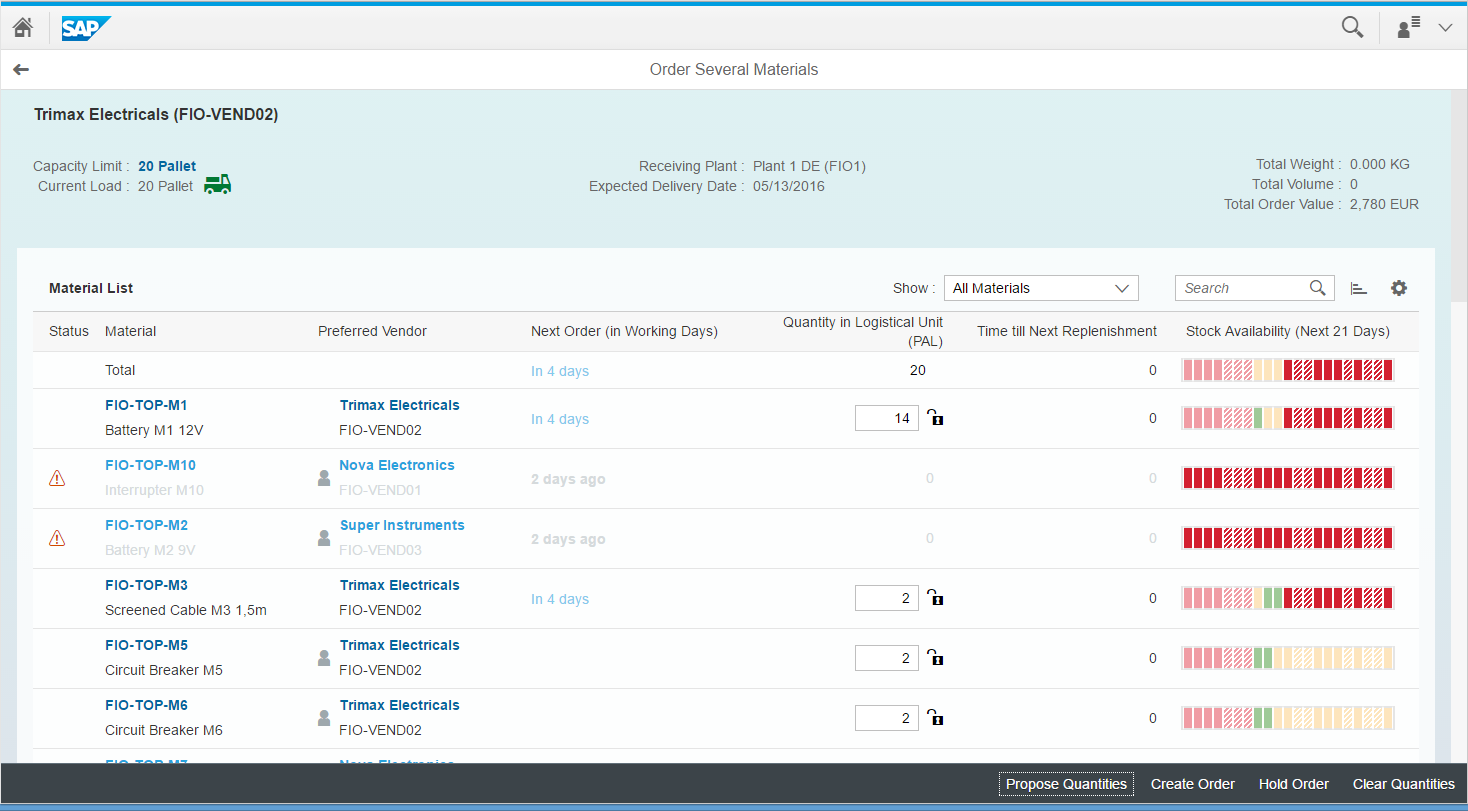Click the green truck icon beside Current Load
Screen dimensions: 1468x811
(x=216, y=184)
